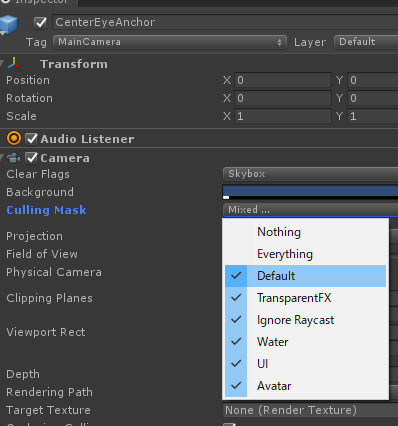
Task: Click the Scale X value field
Action: [283, 116]
